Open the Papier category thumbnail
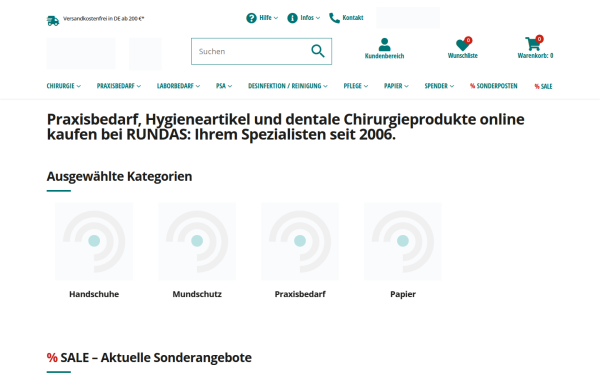This screenshot has width=600, height=375. (403, 241)
